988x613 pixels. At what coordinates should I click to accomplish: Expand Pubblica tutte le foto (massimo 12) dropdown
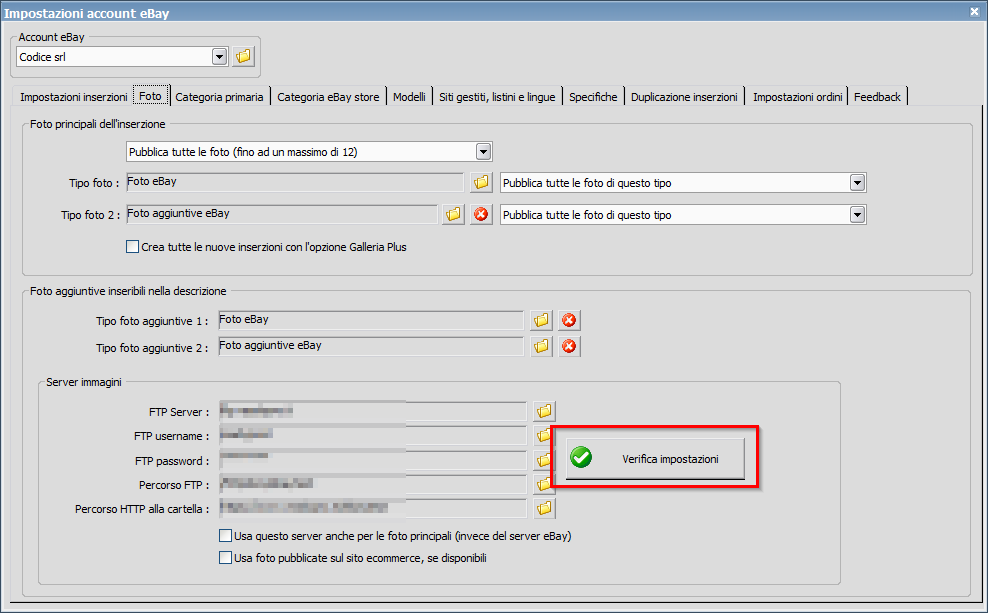coord(483,152)
